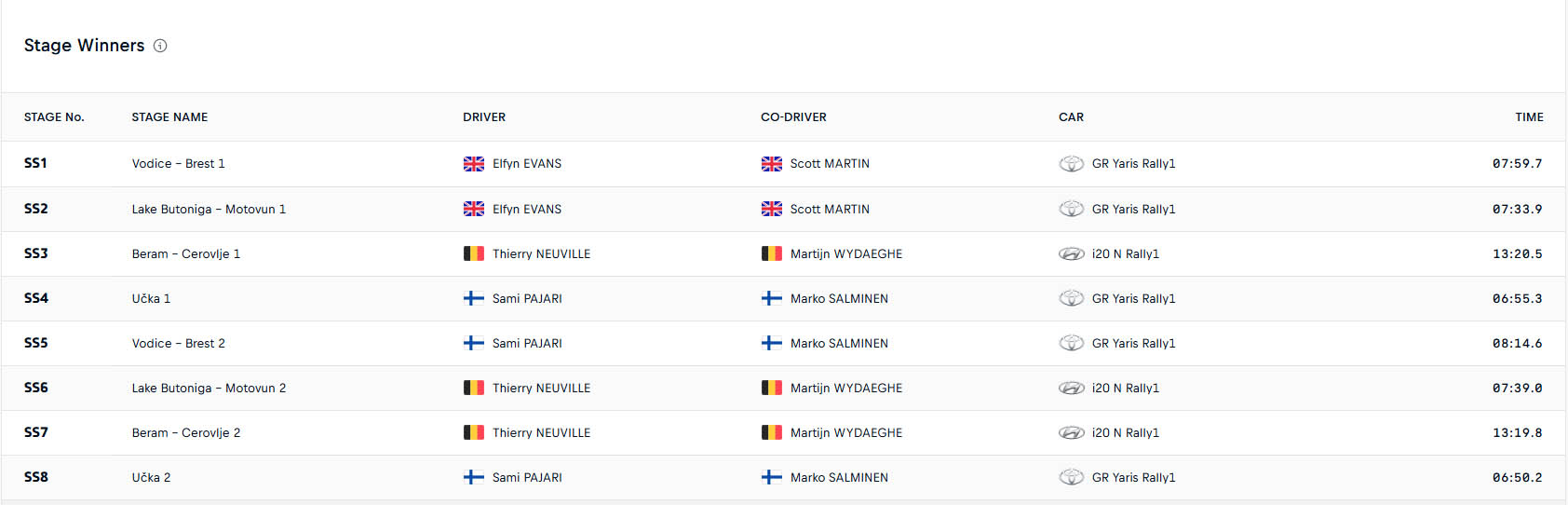Click the Toyota logo in the SS5 row
This screenshot has width=1568, height=505.
(1072, 343)
